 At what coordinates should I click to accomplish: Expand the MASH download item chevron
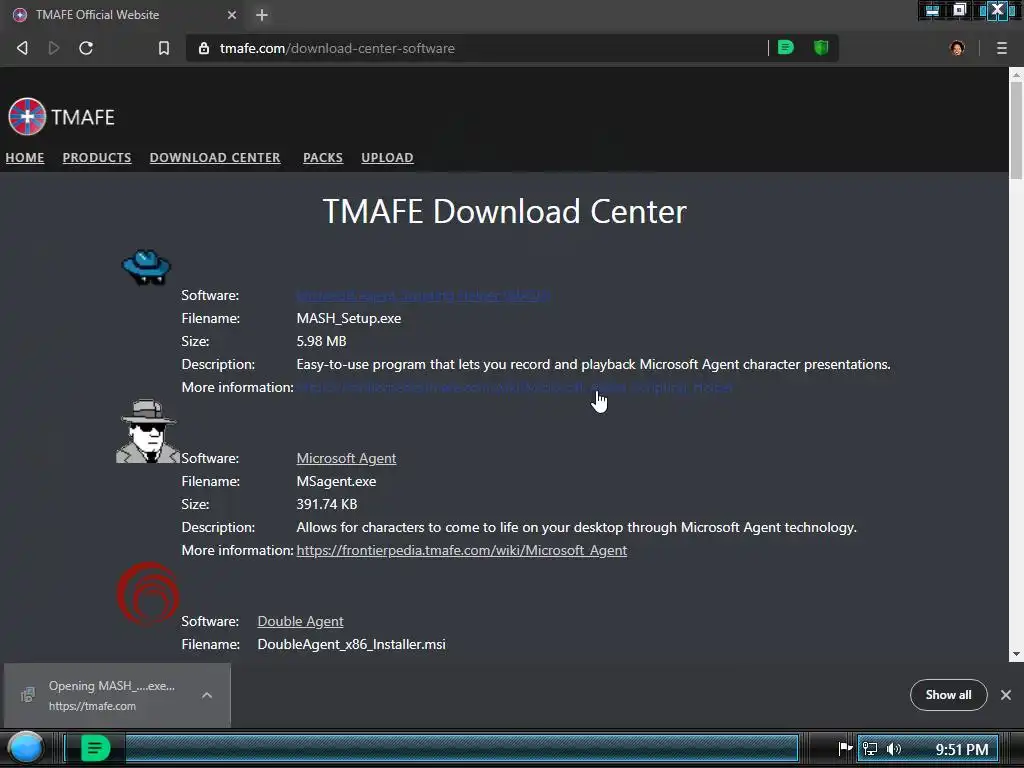[x=207, y=696]
